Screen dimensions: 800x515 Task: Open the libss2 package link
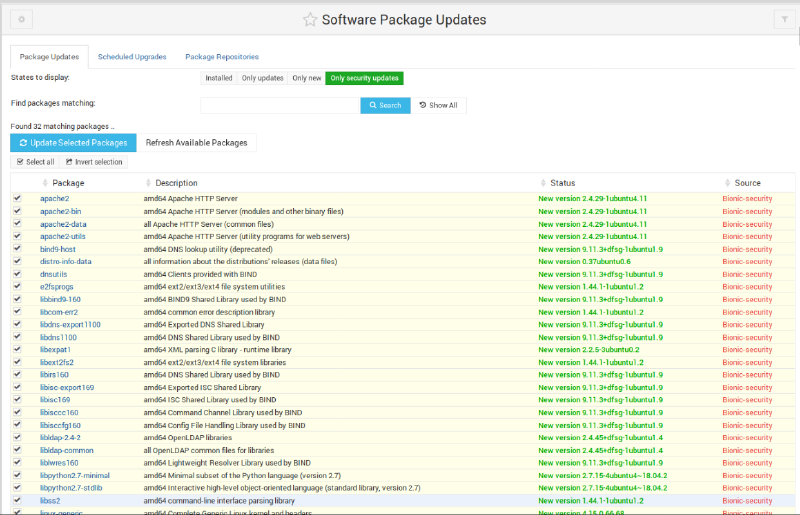[x=50, y=501]
